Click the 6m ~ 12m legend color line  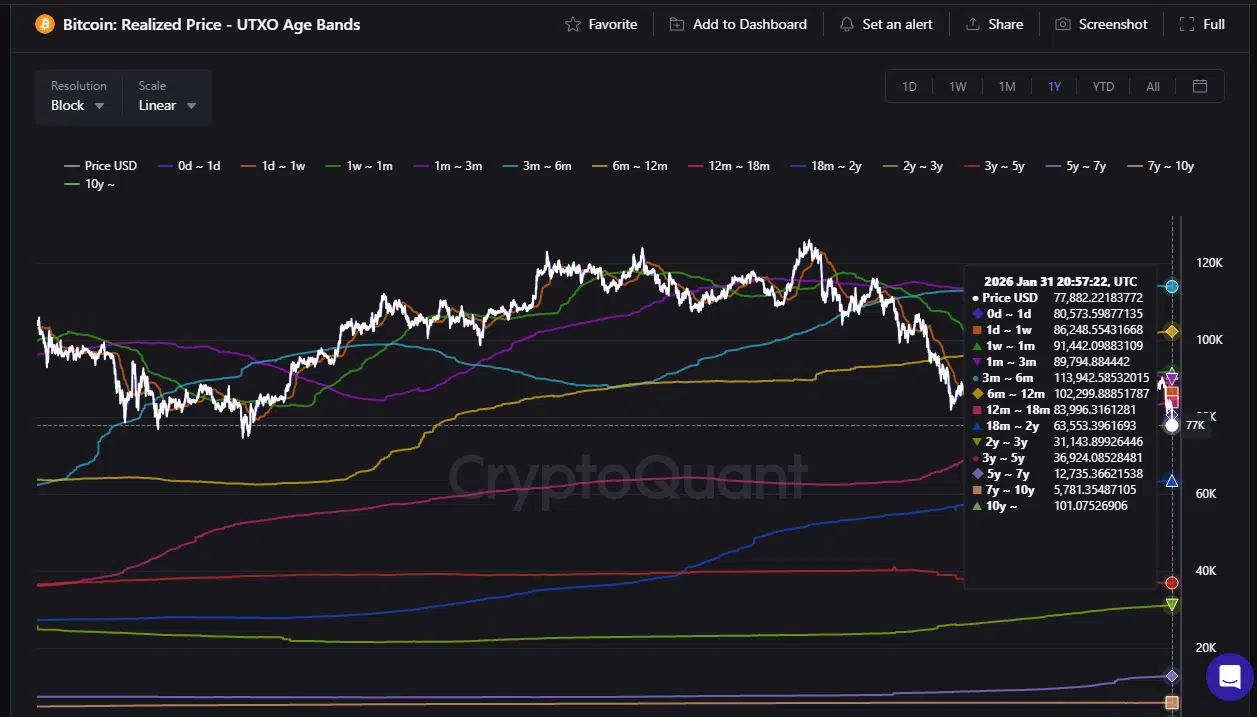coord(600,166)
